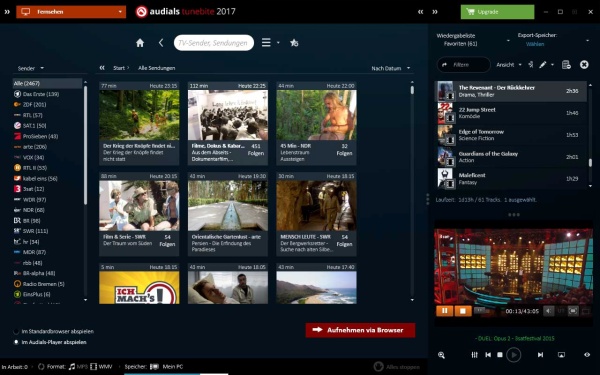Click the zoom magnifier icon in player
Viewport: 600px width, 375px height.
tap(441, 355)
